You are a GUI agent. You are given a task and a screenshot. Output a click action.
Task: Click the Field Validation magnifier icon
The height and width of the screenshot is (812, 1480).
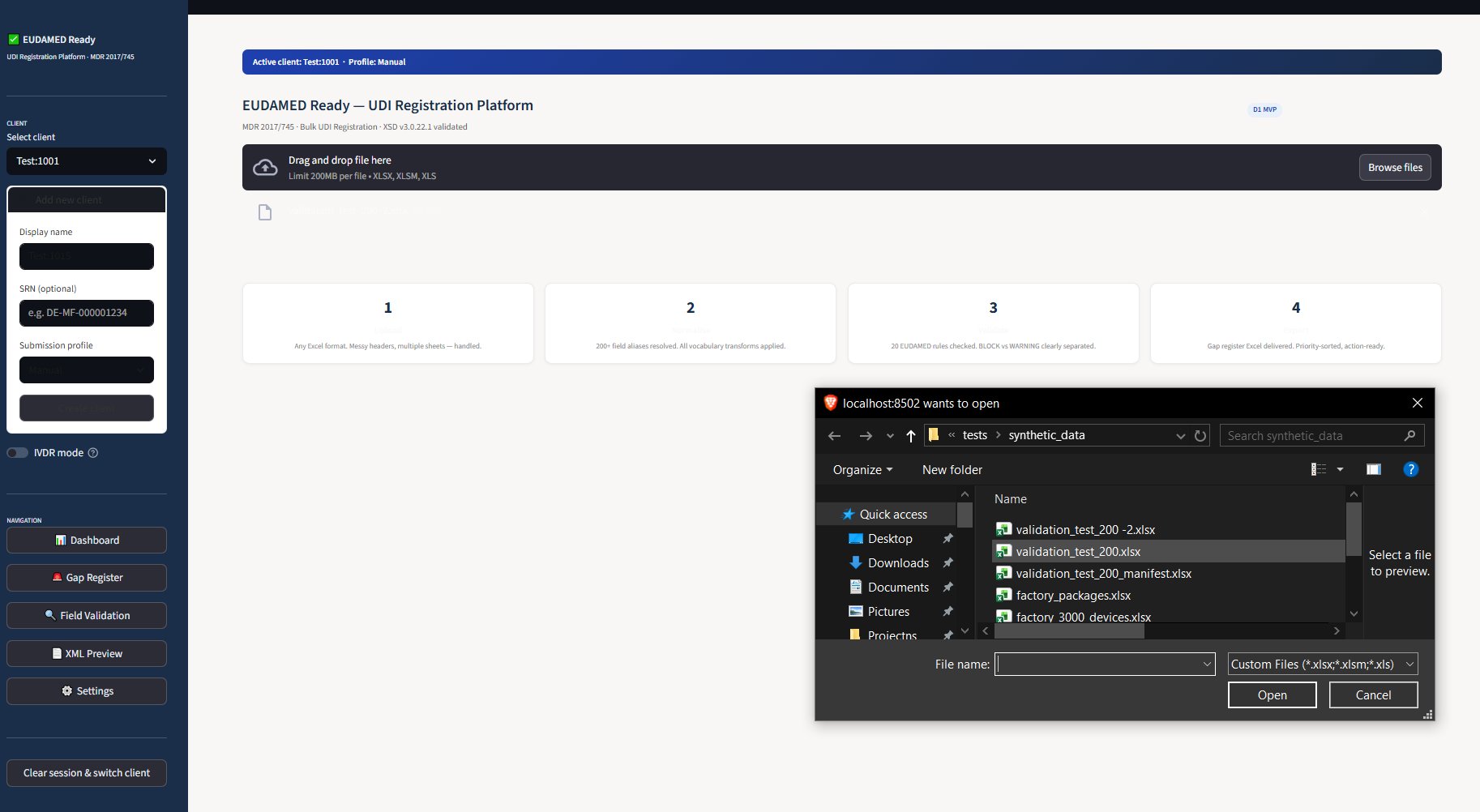tap(50, 615)
